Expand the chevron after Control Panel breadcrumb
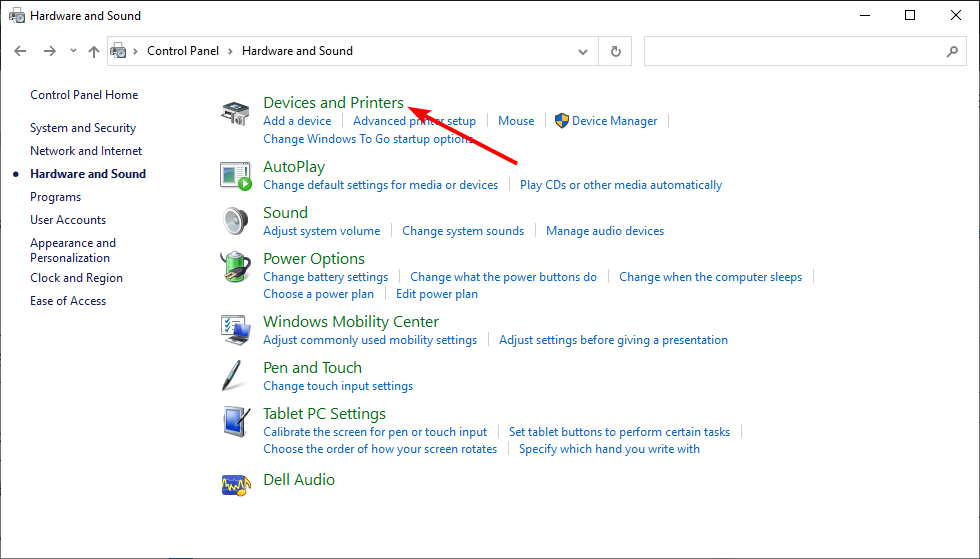Screen dimensions: 980x559 230,51
